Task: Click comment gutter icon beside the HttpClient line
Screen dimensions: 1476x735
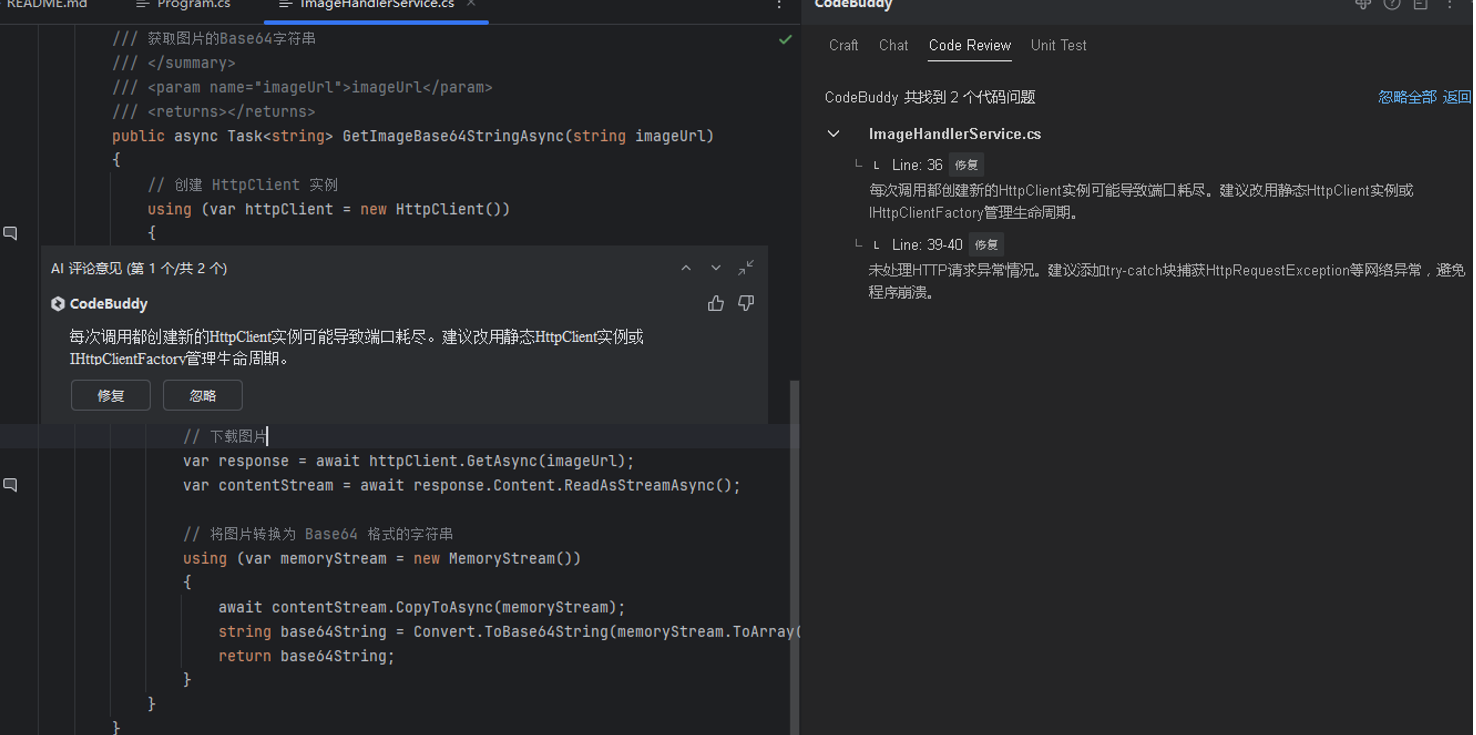Action: 11,233
